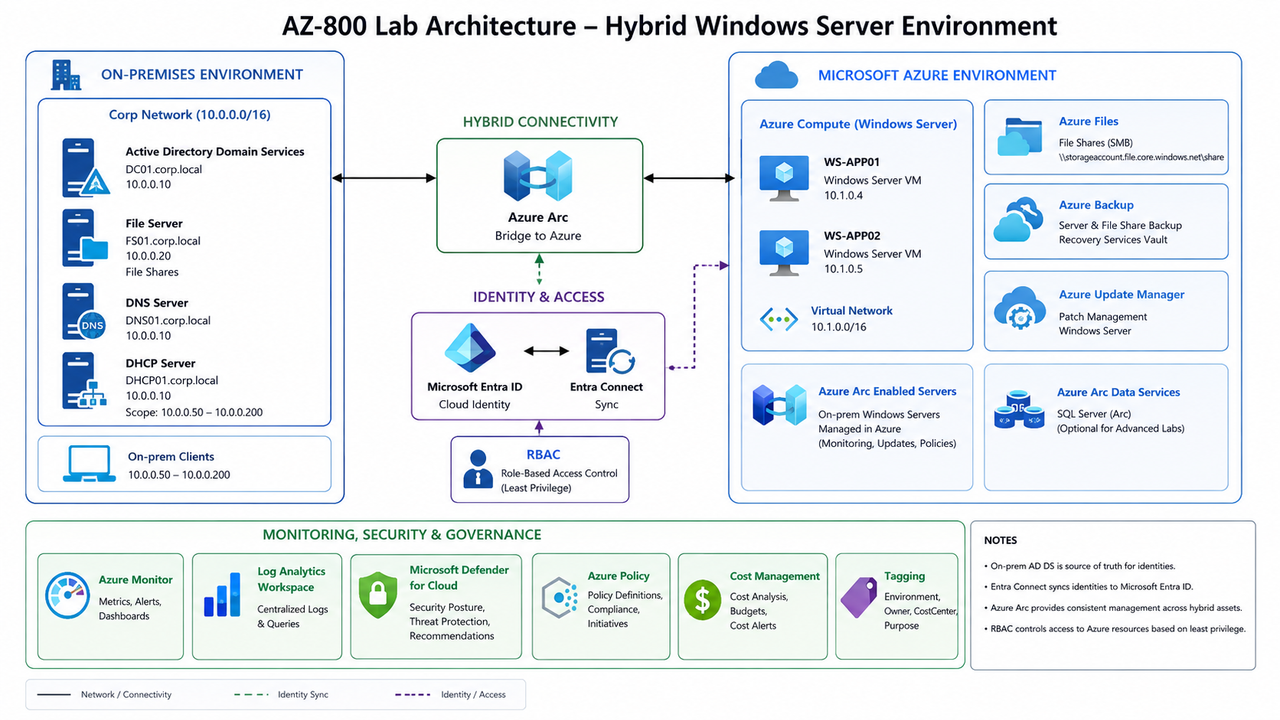Image resolution: width=1280 pixels, height=720 pixels.
Task: Click the Policy Definitions text
Action: 625,595
